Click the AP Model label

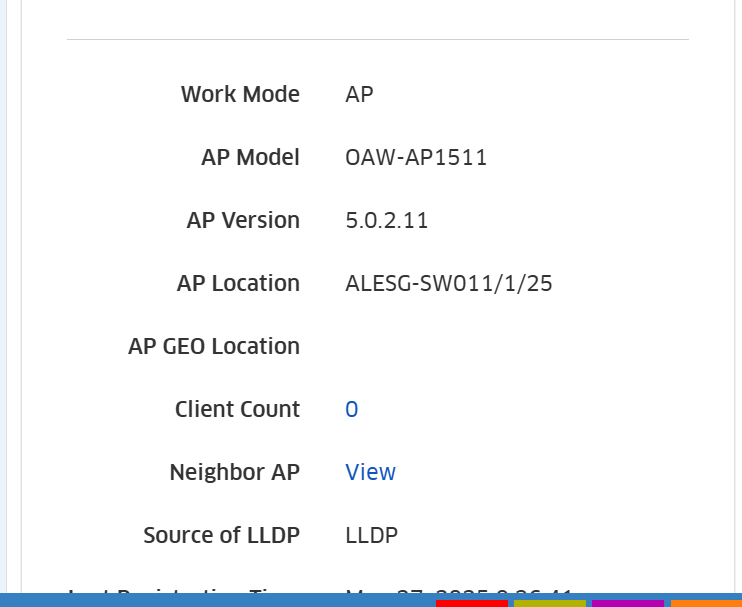[x=250, y=158]
